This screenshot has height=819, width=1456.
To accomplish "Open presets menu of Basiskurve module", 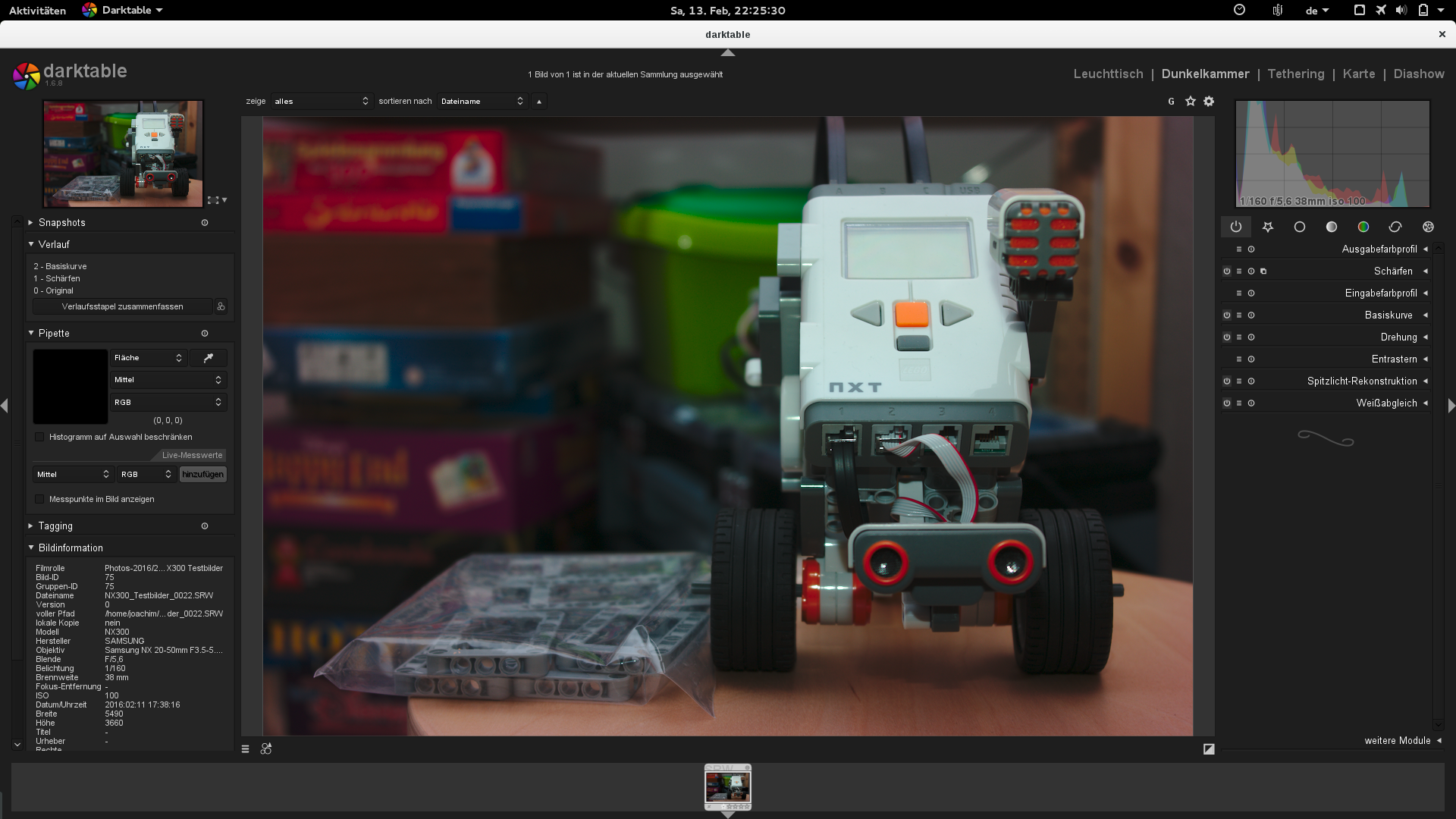I will 1239,315.
